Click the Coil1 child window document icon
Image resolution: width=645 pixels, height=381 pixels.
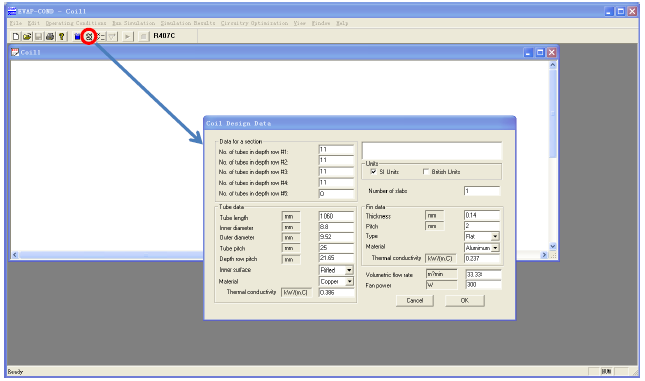pos(15,52)
